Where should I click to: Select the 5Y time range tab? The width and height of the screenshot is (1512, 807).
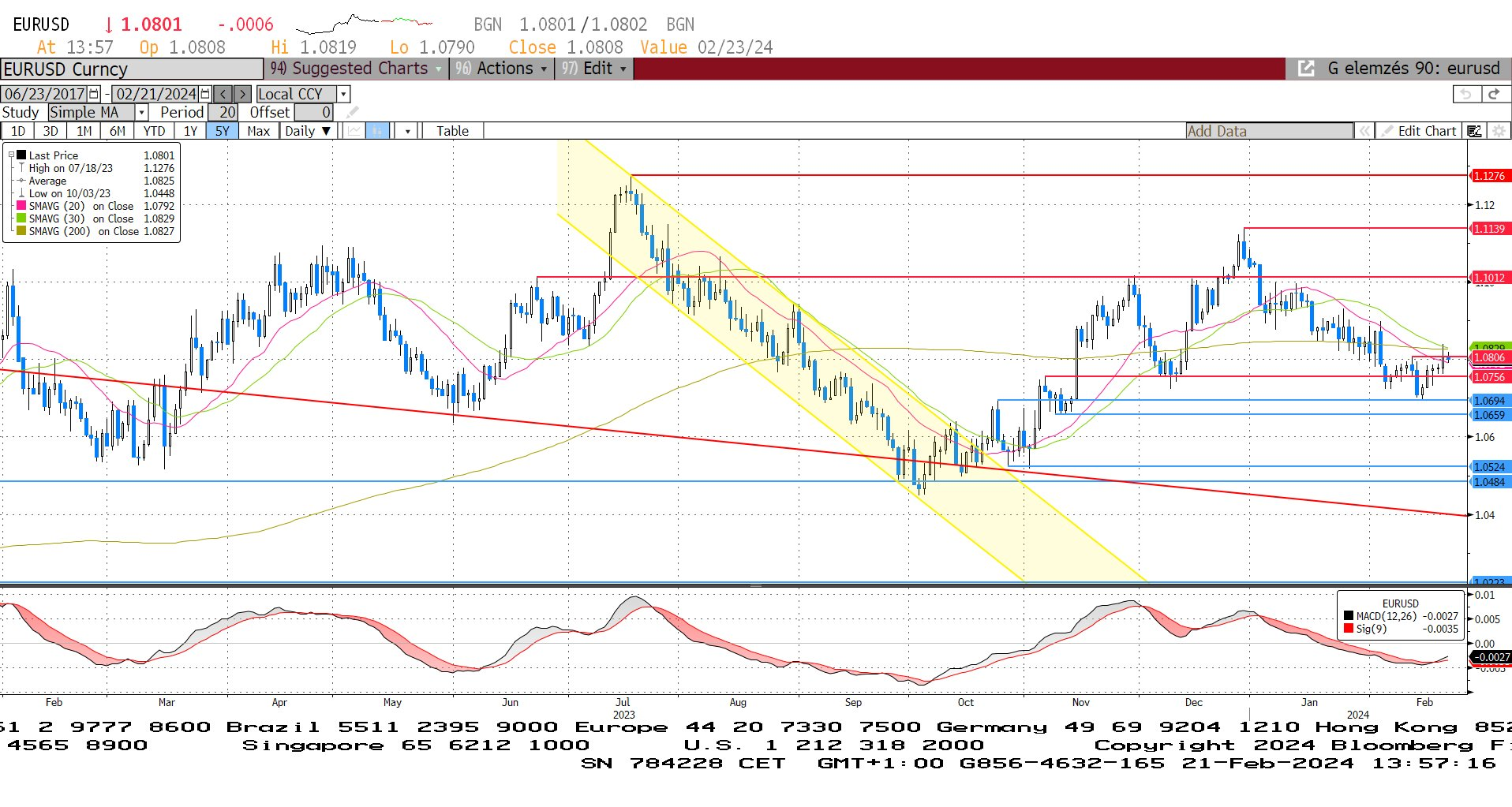(x=223, y=131)
